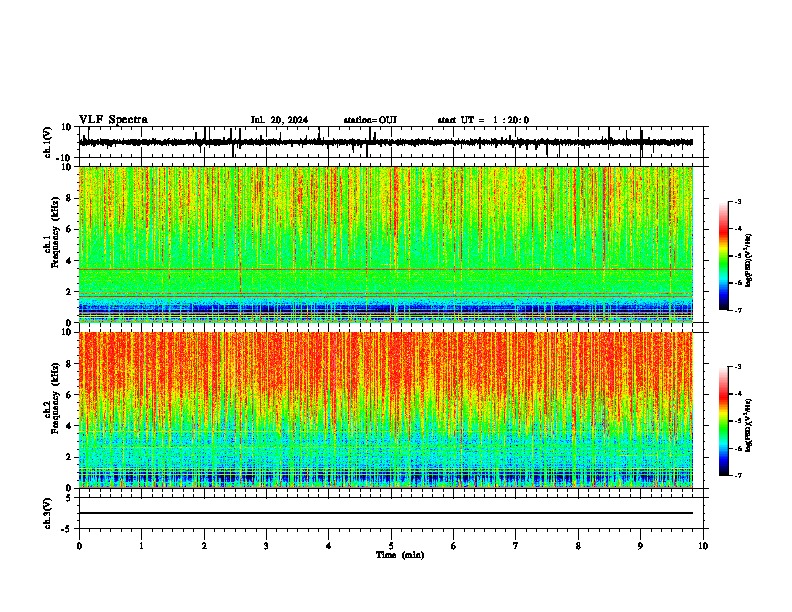Click the log(PSD) label of the lower colorbar
The height and width of the screenshot is (612, 792).
[x=749, y=425]
